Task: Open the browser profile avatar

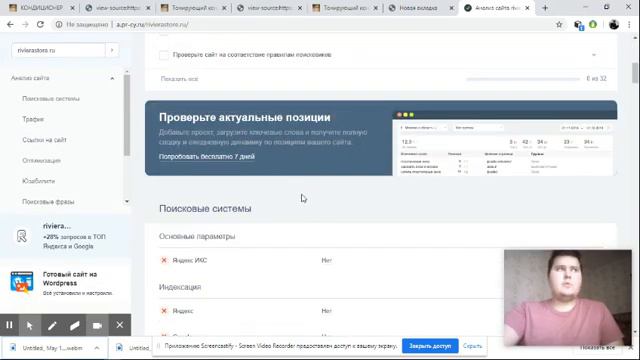Action: point(613,24)
